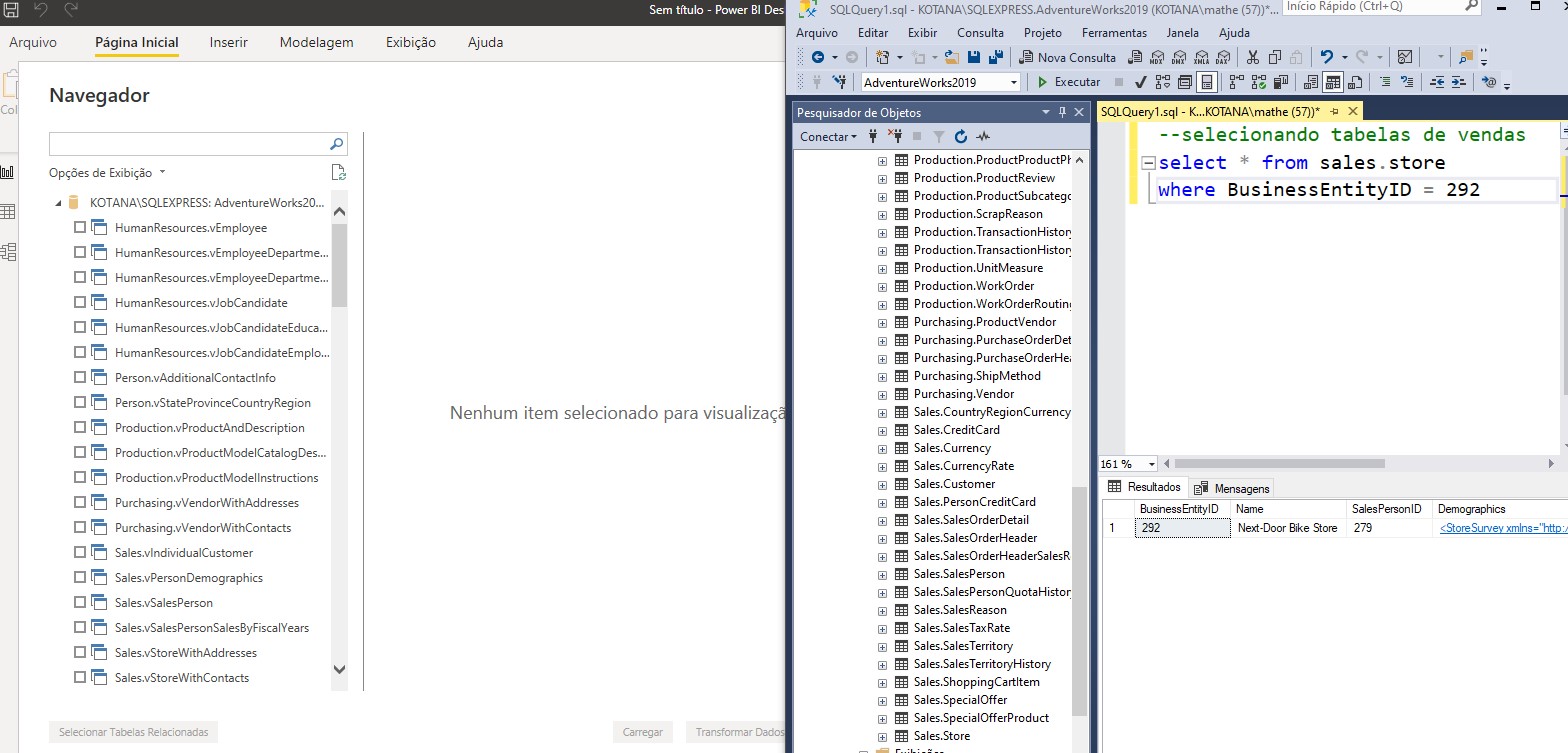Click the Results to Text icon
Image resolution: width=1568 pixels, height=753 pixels.
(1311, 82)
